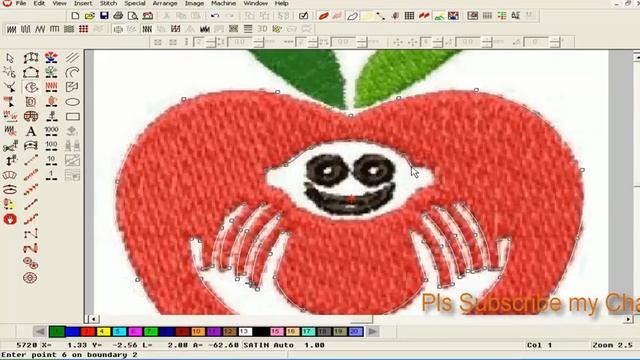Image resolution: width=640 pixels, height=360 pixels.
Task: Select the arc curve tool
Action: click(72, 72)
